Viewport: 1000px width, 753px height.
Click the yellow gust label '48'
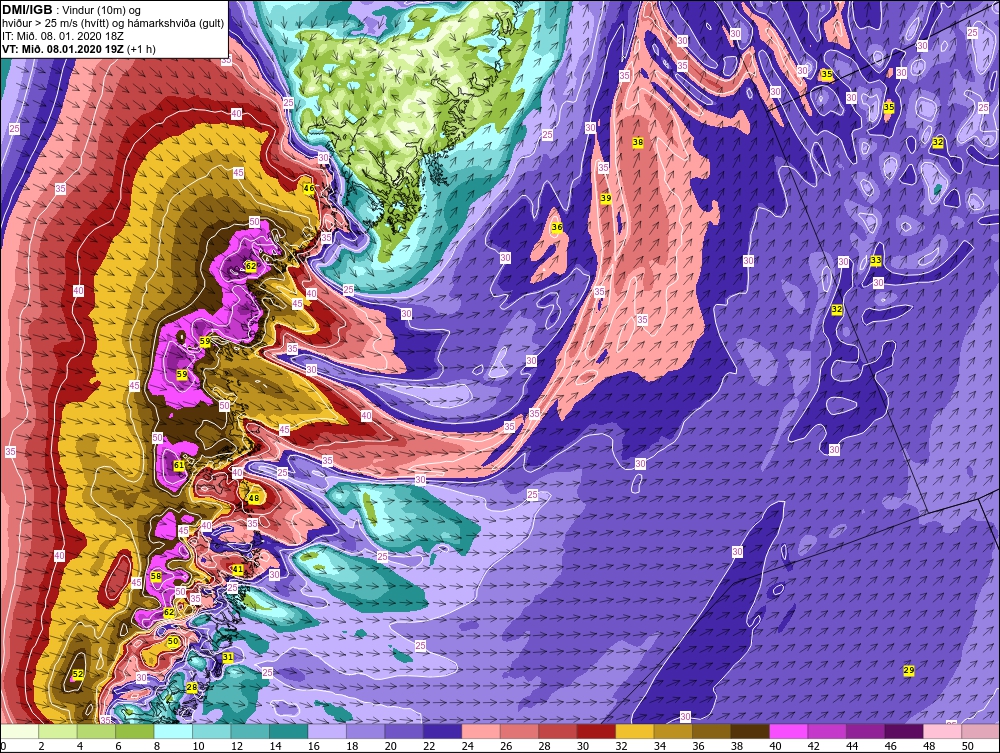[254, 498]
